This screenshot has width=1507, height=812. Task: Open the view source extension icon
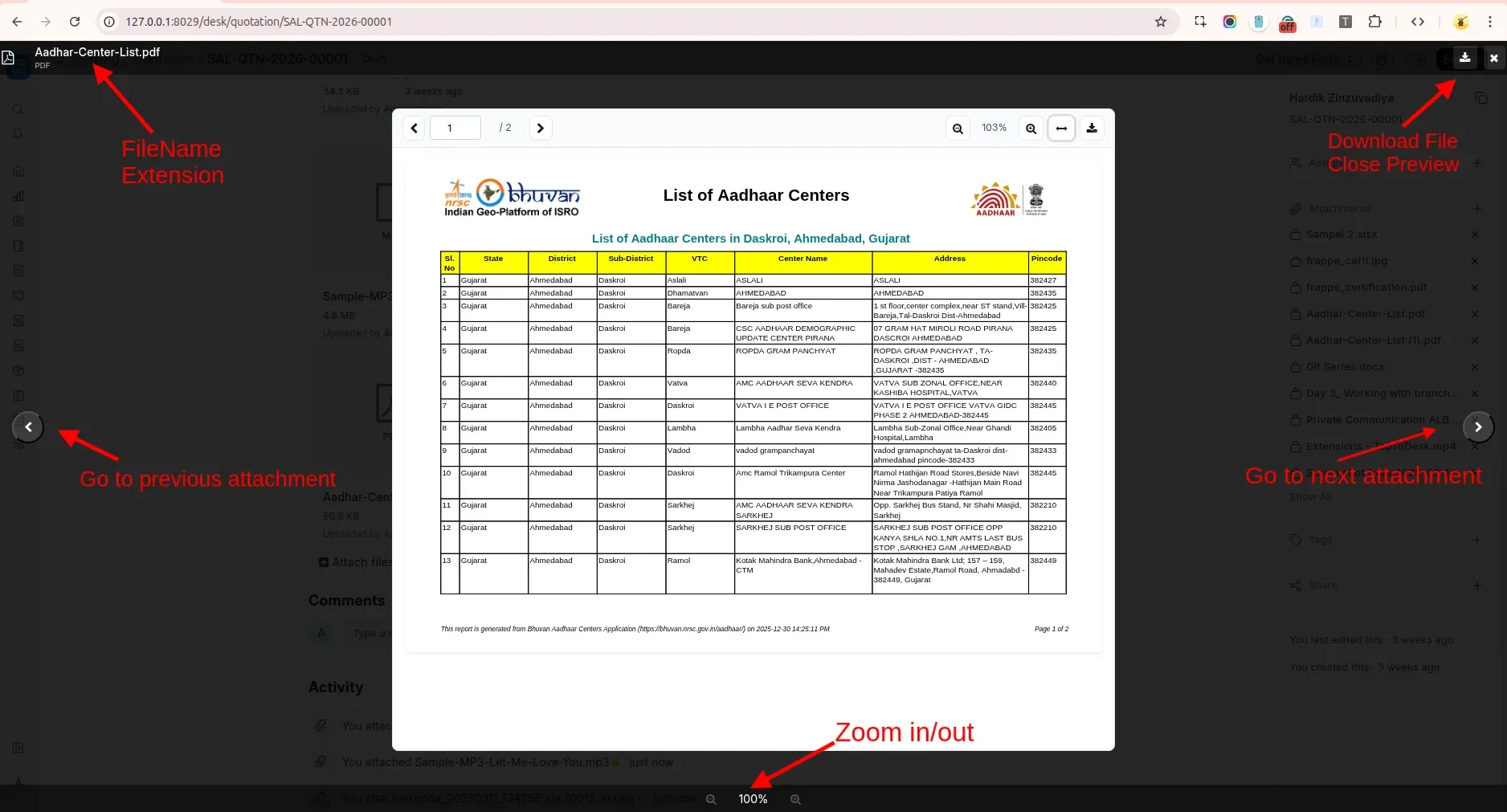tap(1418, 22)
